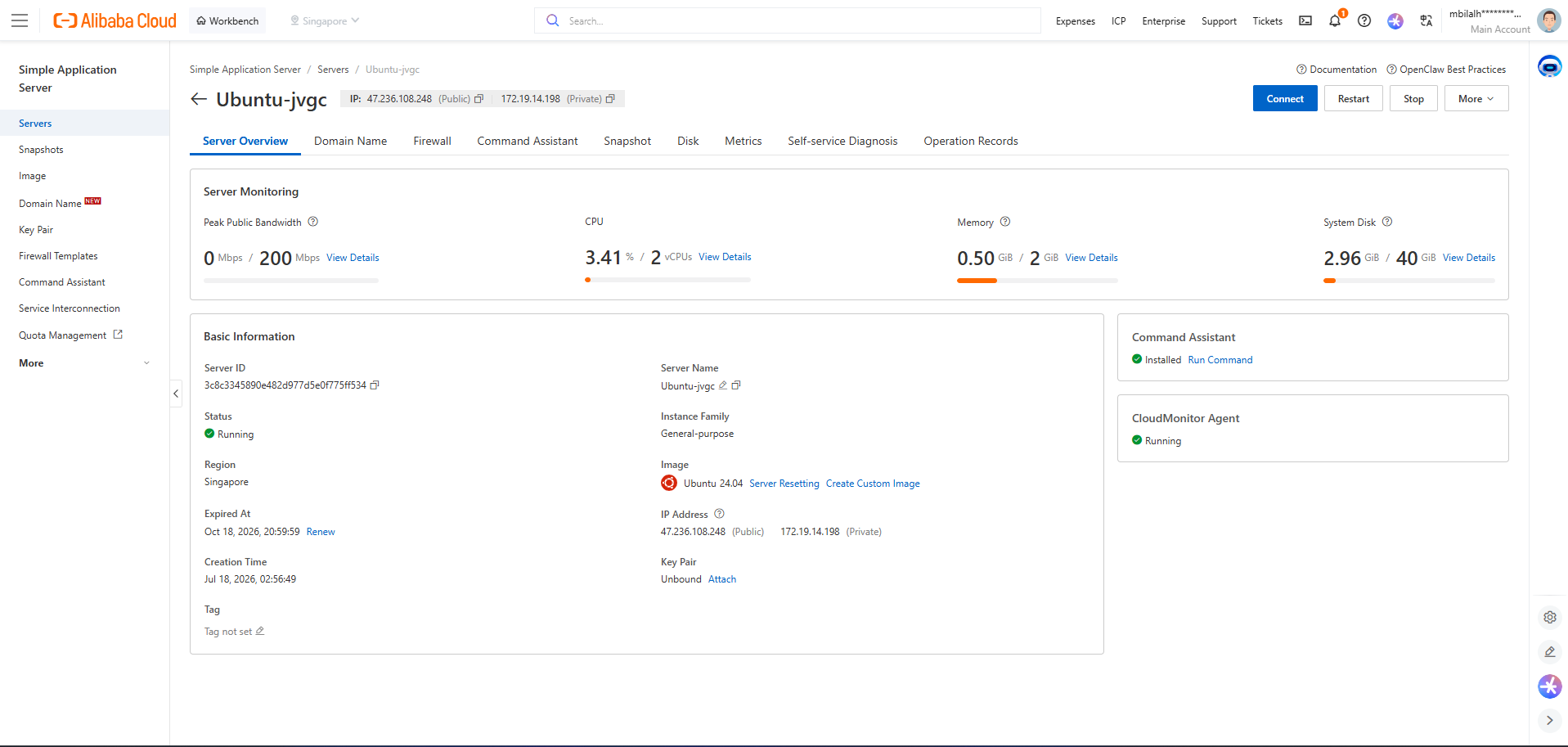Open the Workbench button
Screen dimensions: 1568x747
tap(227, 20)
